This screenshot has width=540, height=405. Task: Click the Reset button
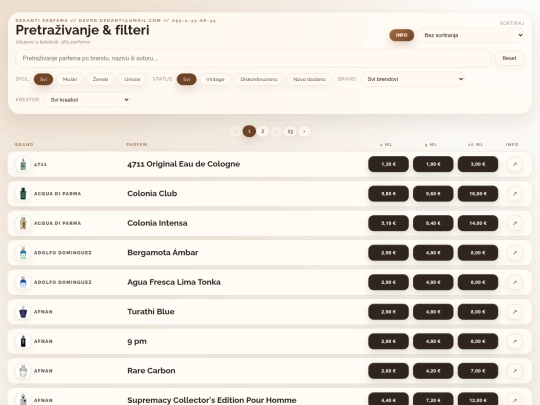(x=509, y=58)
